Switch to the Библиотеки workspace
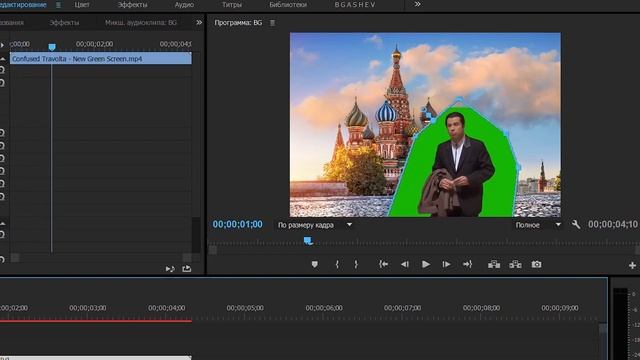The width and height of the screenshot is (640, 360). pos(288,5)
